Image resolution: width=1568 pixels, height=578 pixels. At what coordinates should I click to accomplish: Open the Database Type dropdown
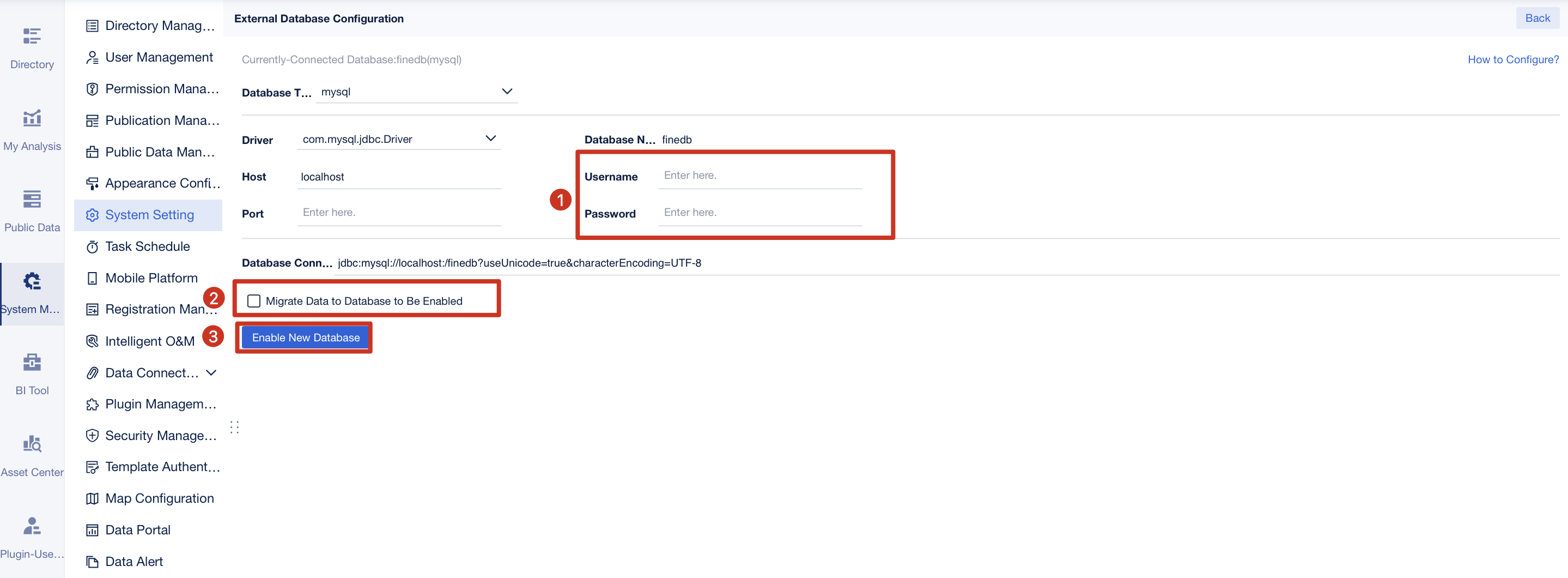point(507,92)
